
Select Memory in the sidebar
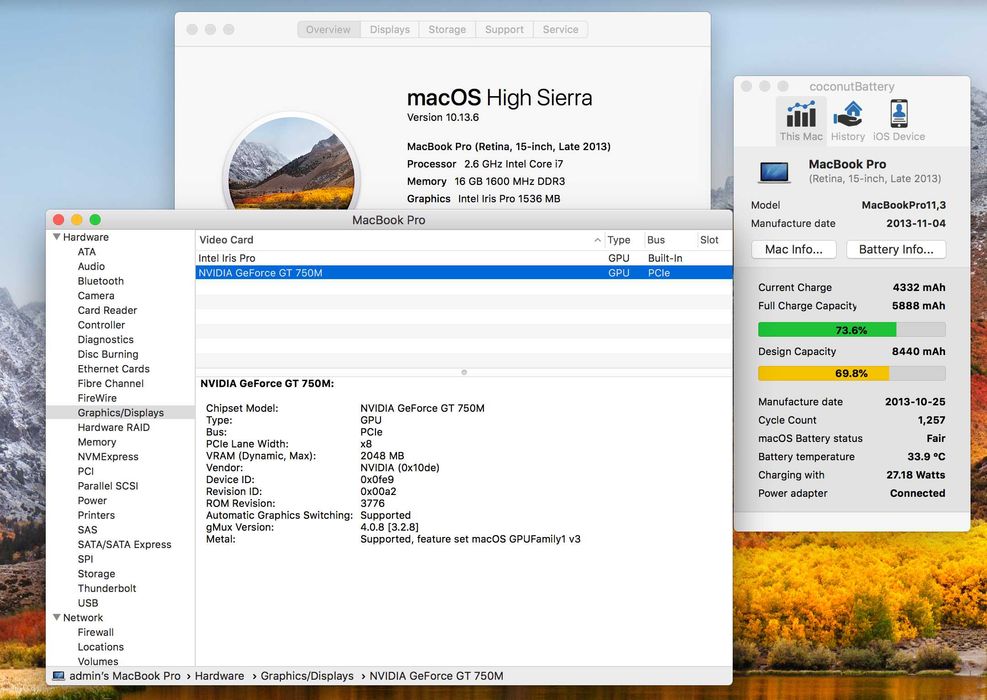tap(97, 442)
